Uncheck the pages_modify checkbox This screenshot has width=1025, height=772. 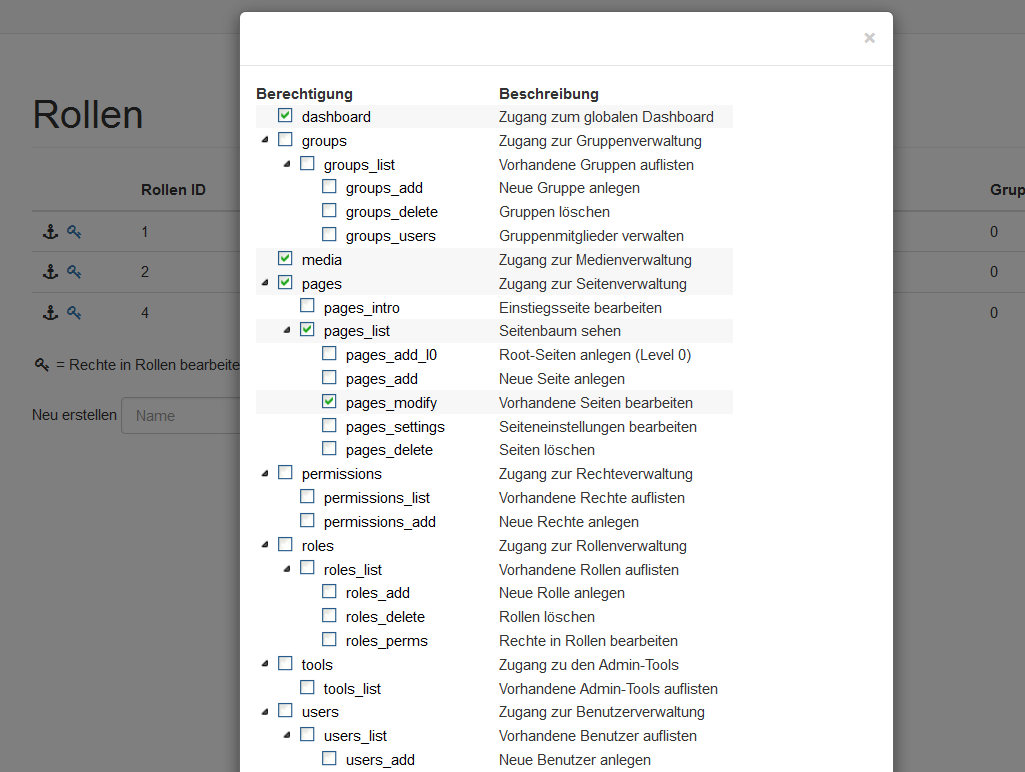[x=329, y=402]
